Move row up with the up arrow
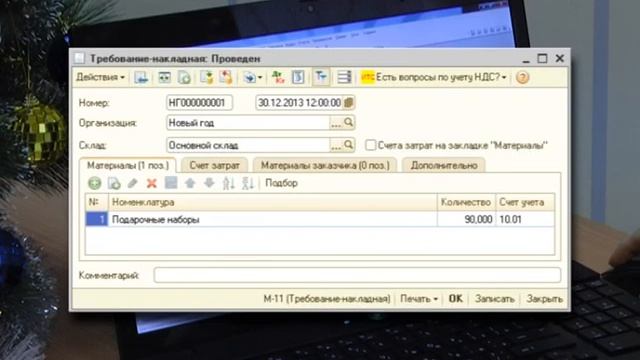This screenshot has width=640, height=360. tap(190, 183)
